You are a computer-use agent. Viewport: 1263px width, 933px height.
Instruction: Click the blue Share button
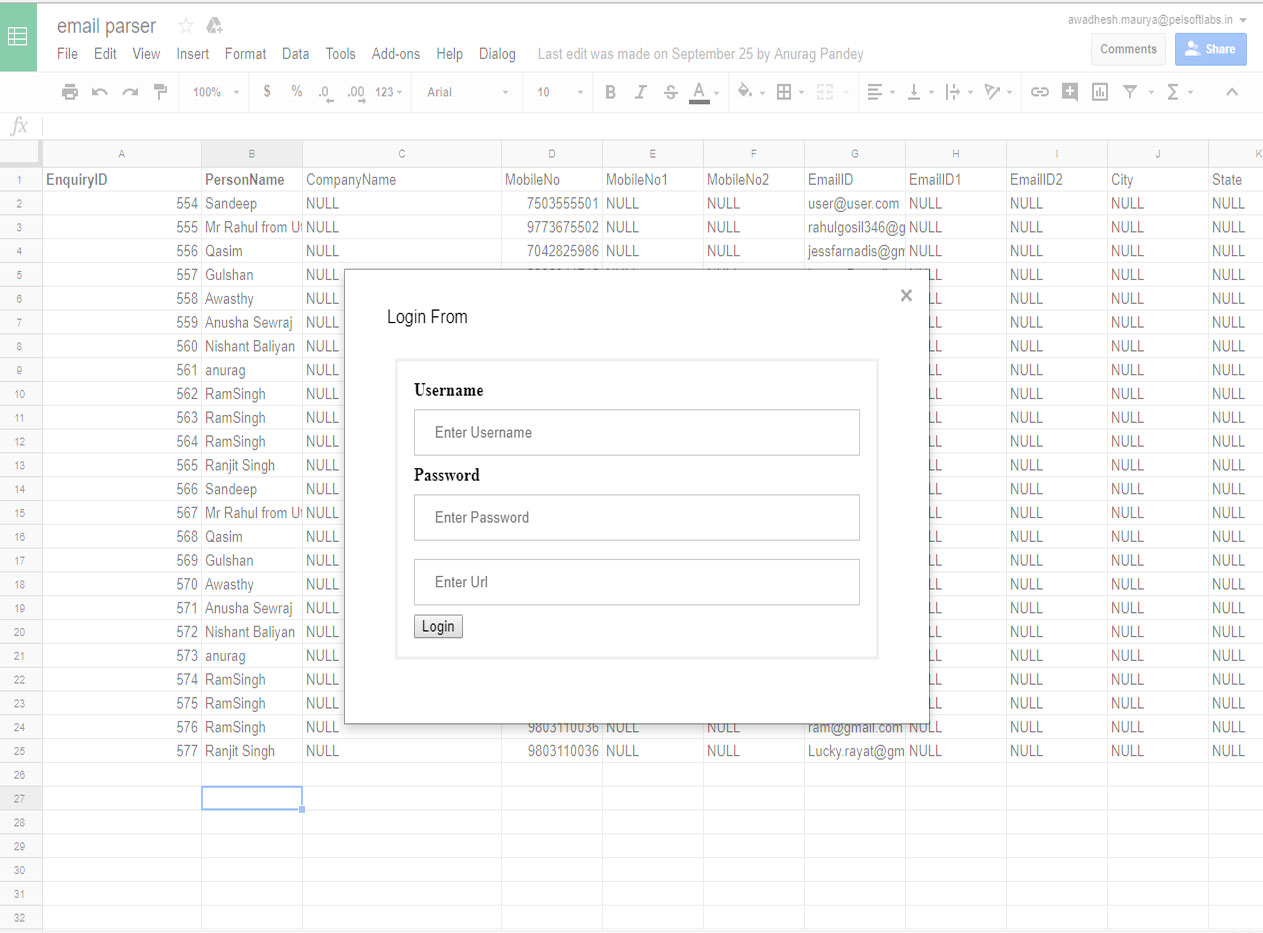click(1210, 49)
